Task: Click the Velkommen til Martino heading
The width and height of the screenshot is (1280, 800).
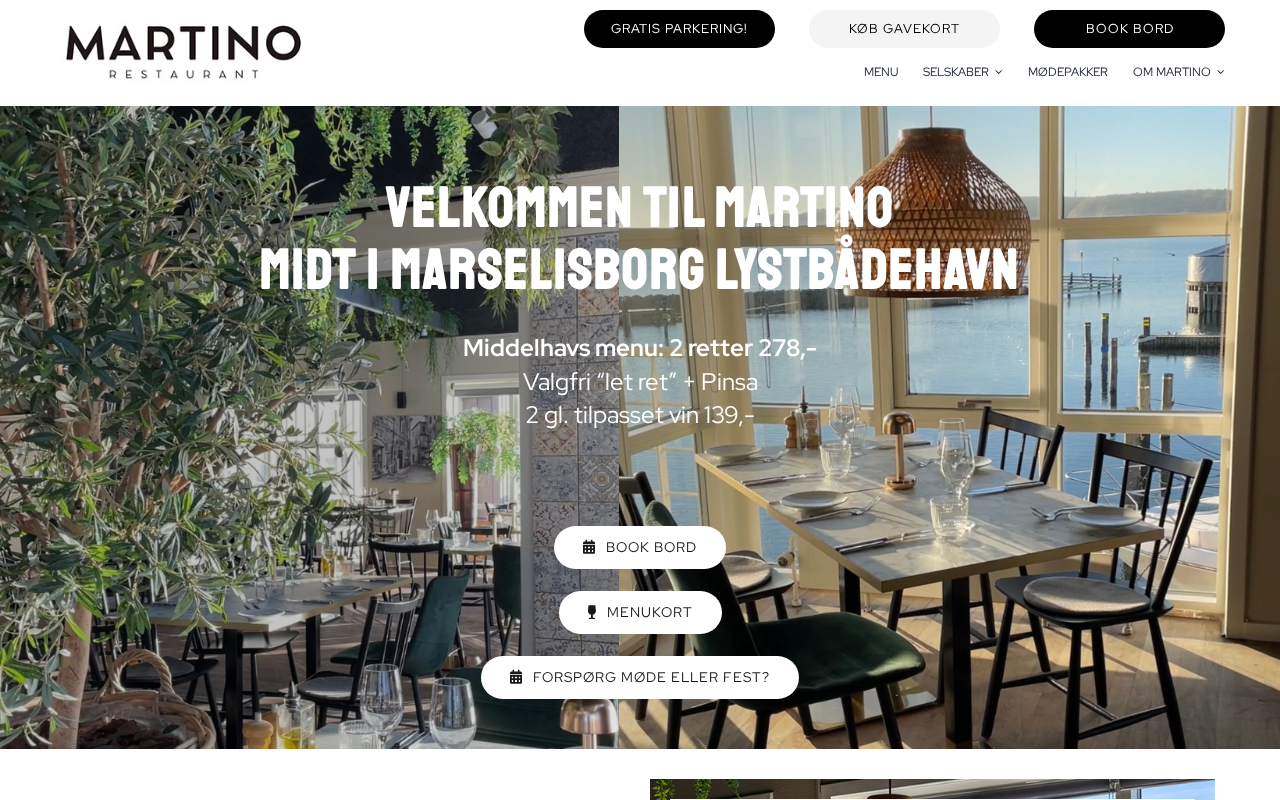Action: 639,207
